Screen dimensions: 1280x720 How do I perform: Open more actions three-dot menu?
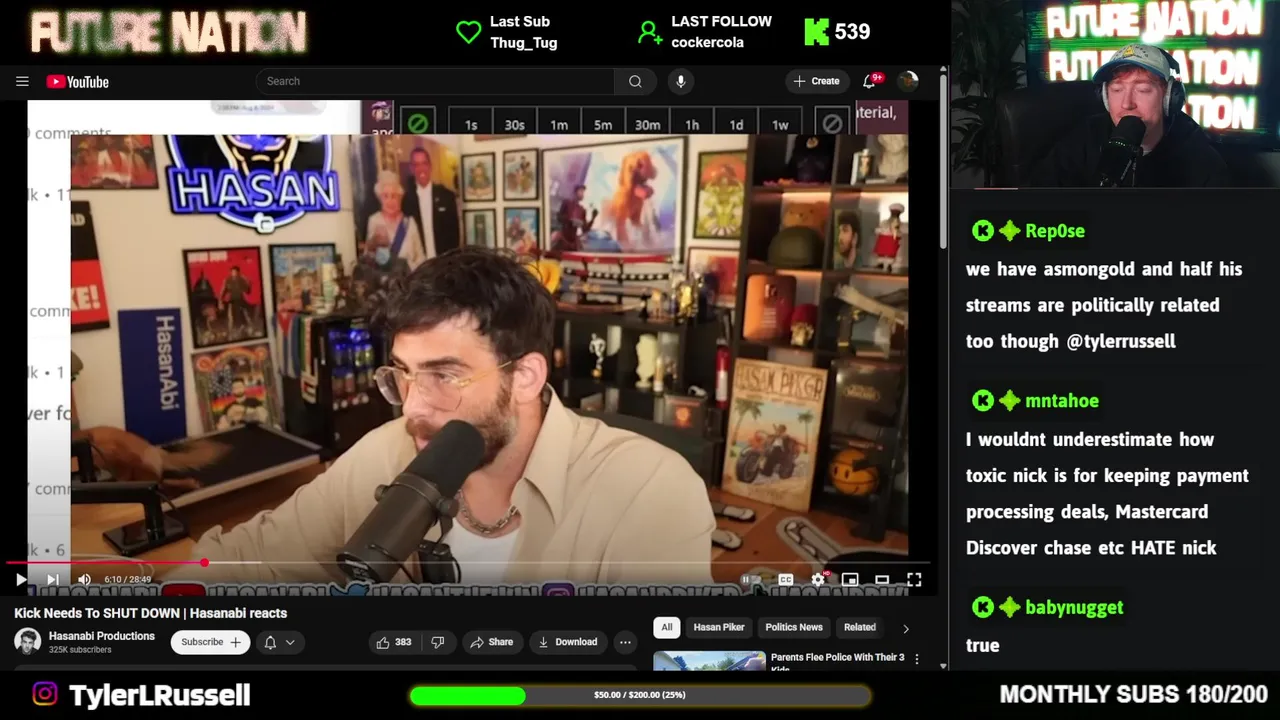click(x=625, y=642)
